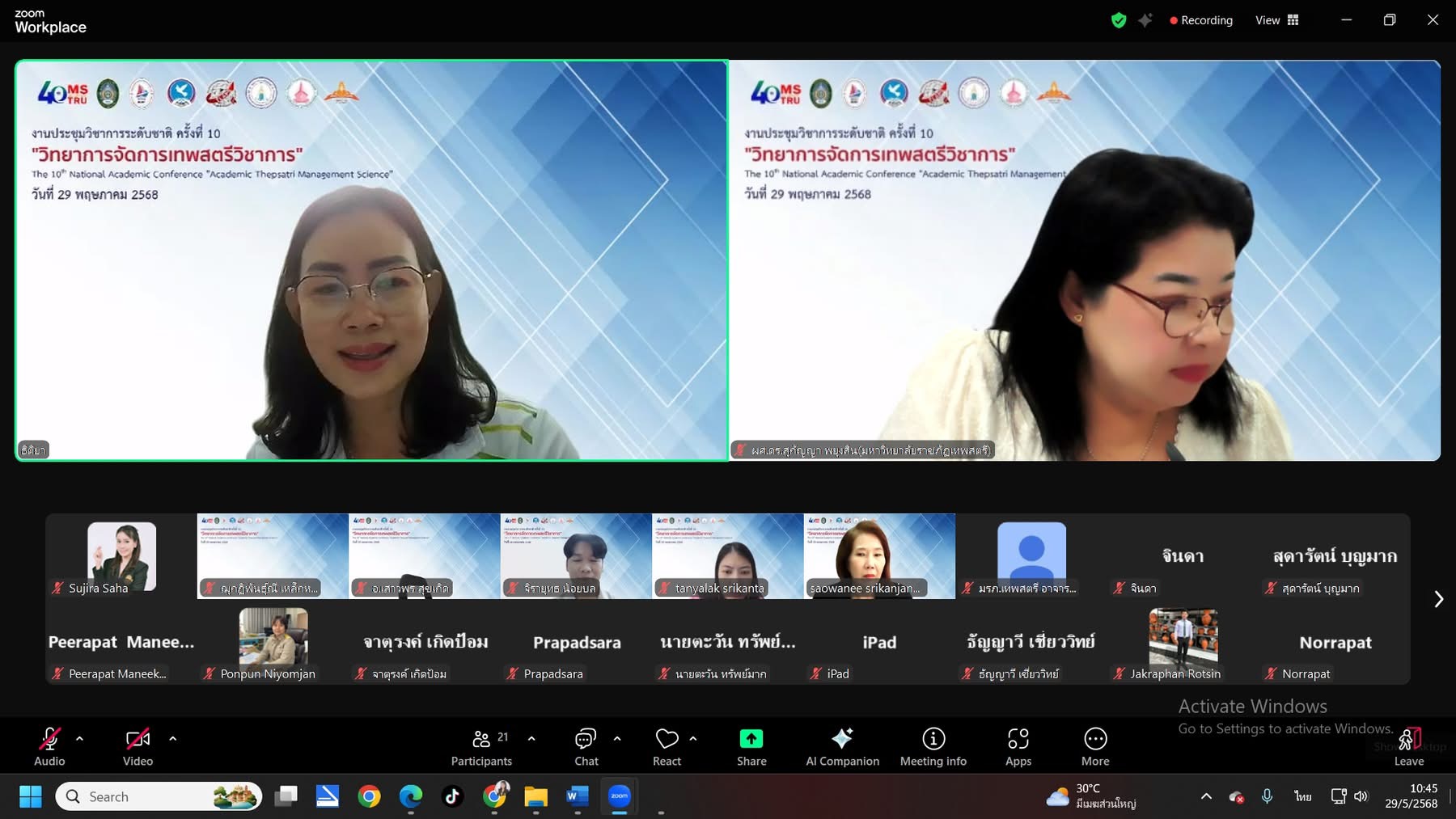Show Meeting info

point(933,746)
